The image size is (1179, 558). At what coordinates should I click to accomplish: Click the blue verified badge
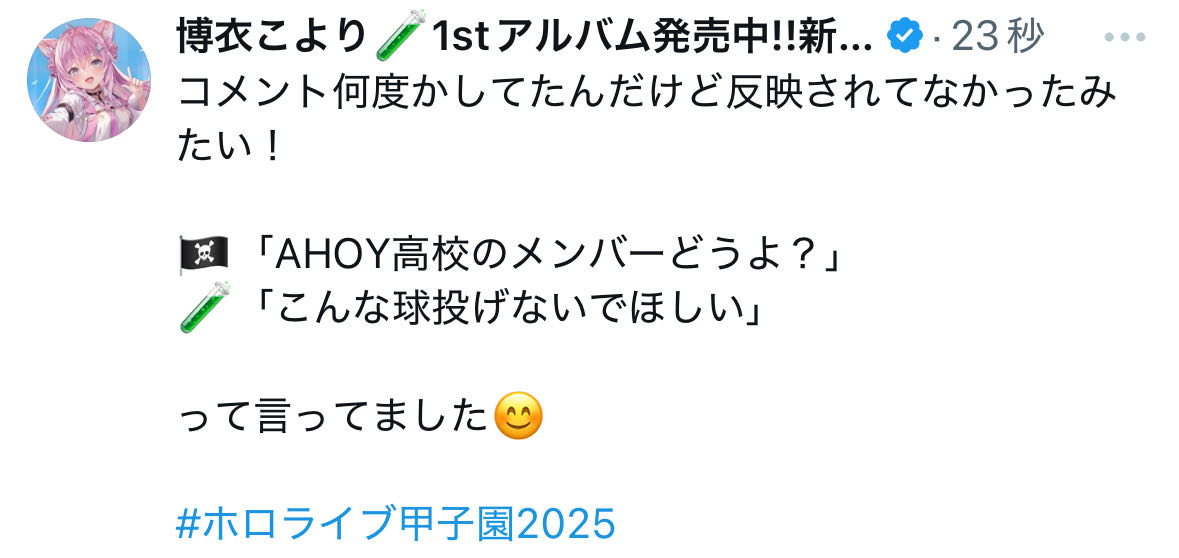[x=905, y=35]
